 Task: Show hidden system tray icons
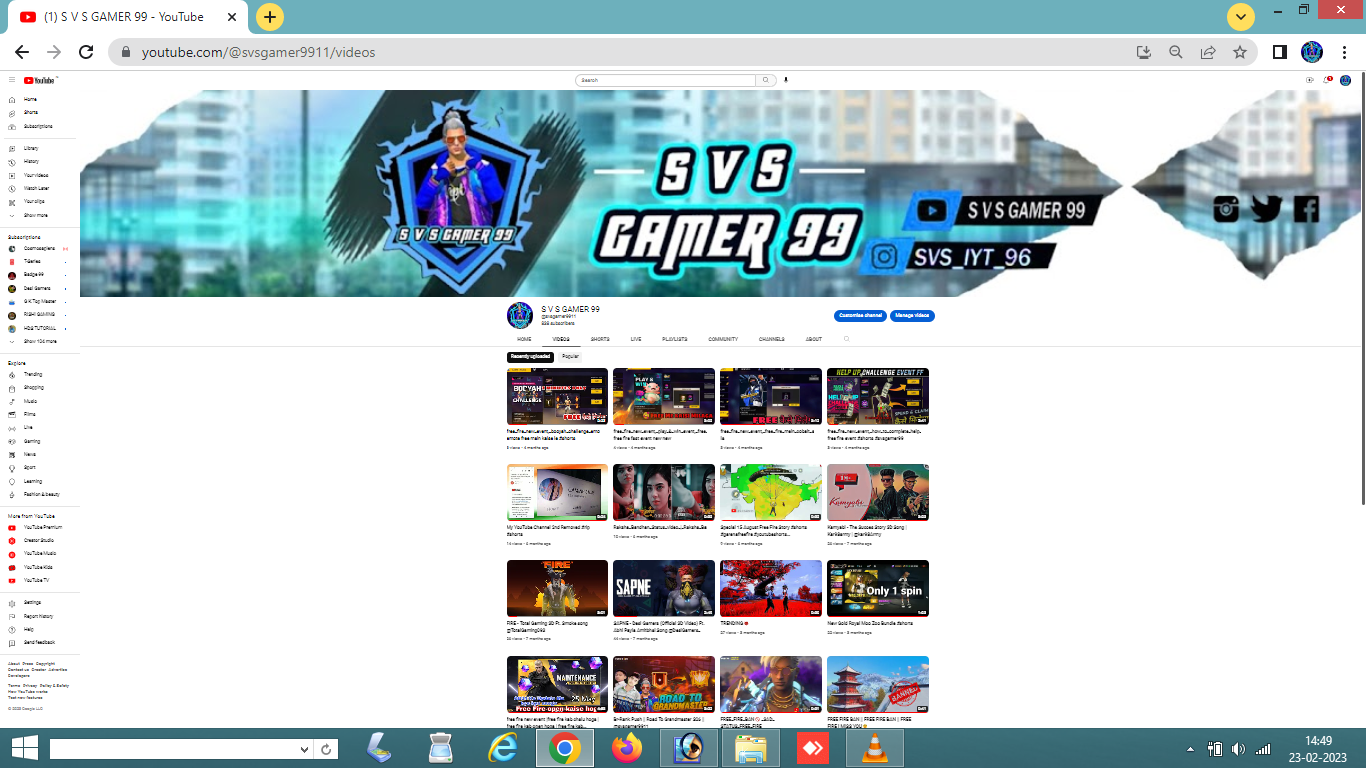pos(1190,749)
